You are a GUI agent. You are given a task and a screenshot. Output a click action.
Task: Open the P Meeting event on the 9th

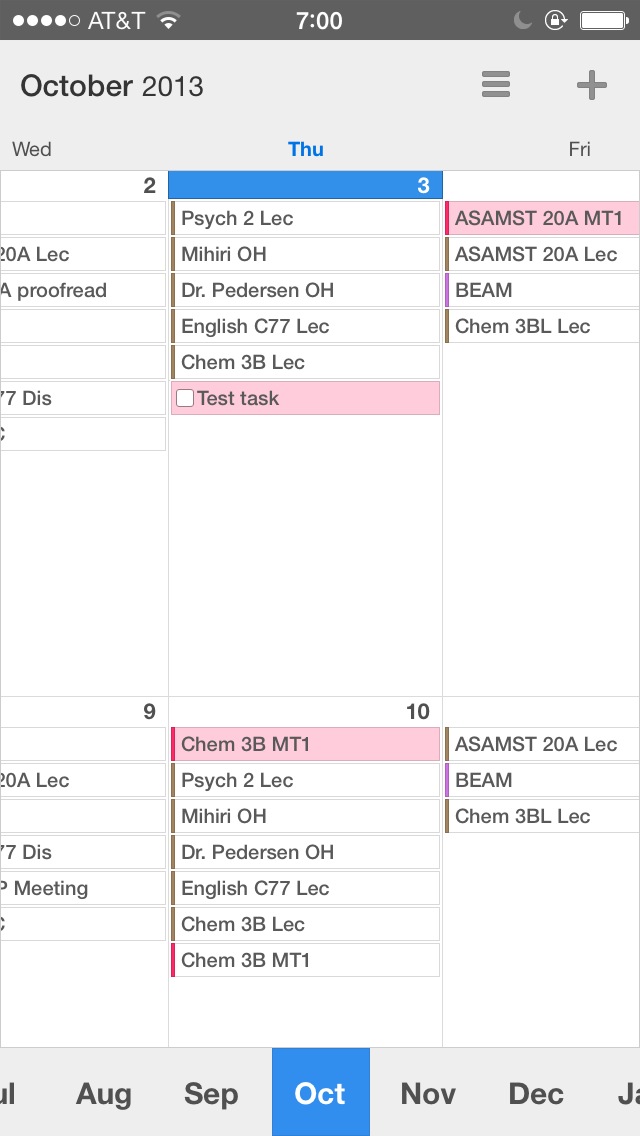(83, 888)
